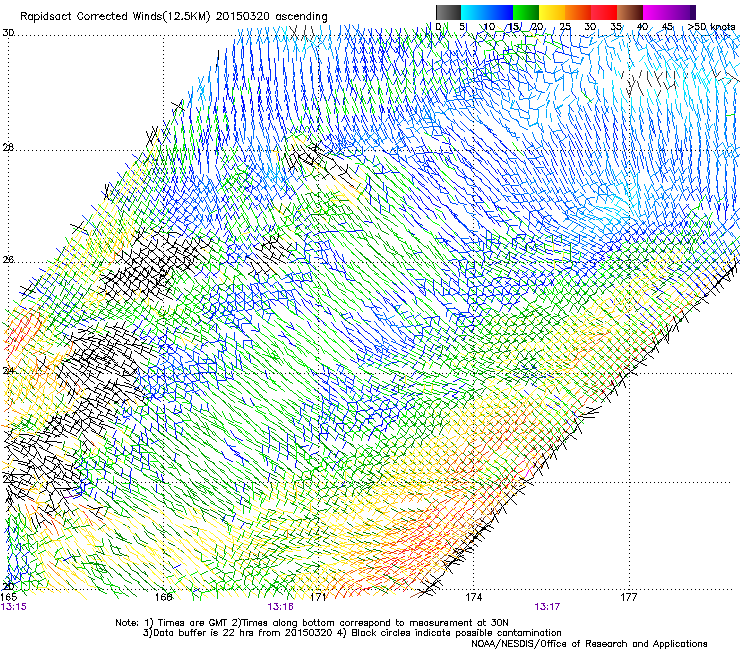Click latitude label '26' on left axis
This screenshot has width=740, height=650.
pos(8,260)
